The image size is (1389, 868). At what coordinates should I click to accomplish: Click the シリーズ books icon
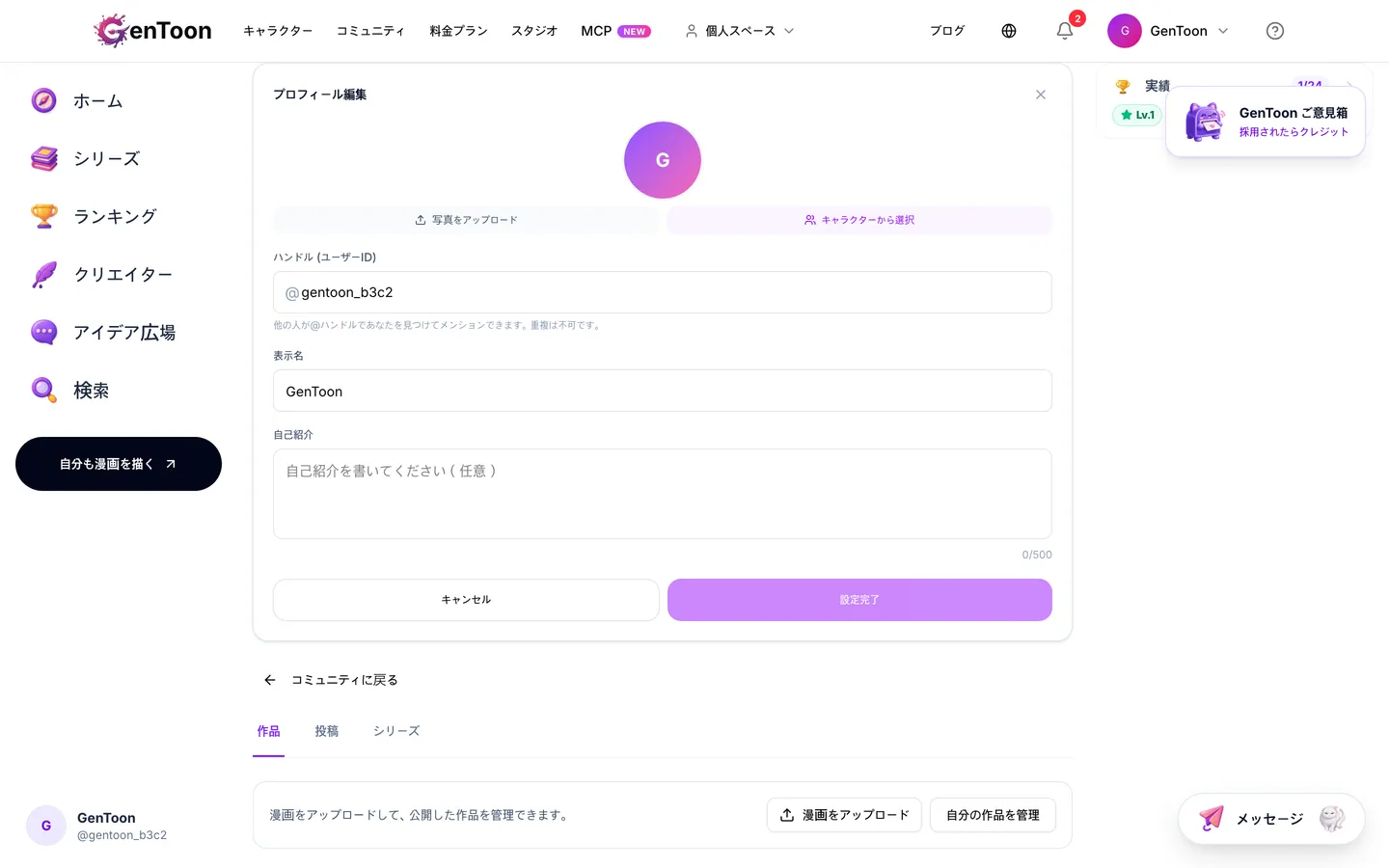click(x=44, y=158)
